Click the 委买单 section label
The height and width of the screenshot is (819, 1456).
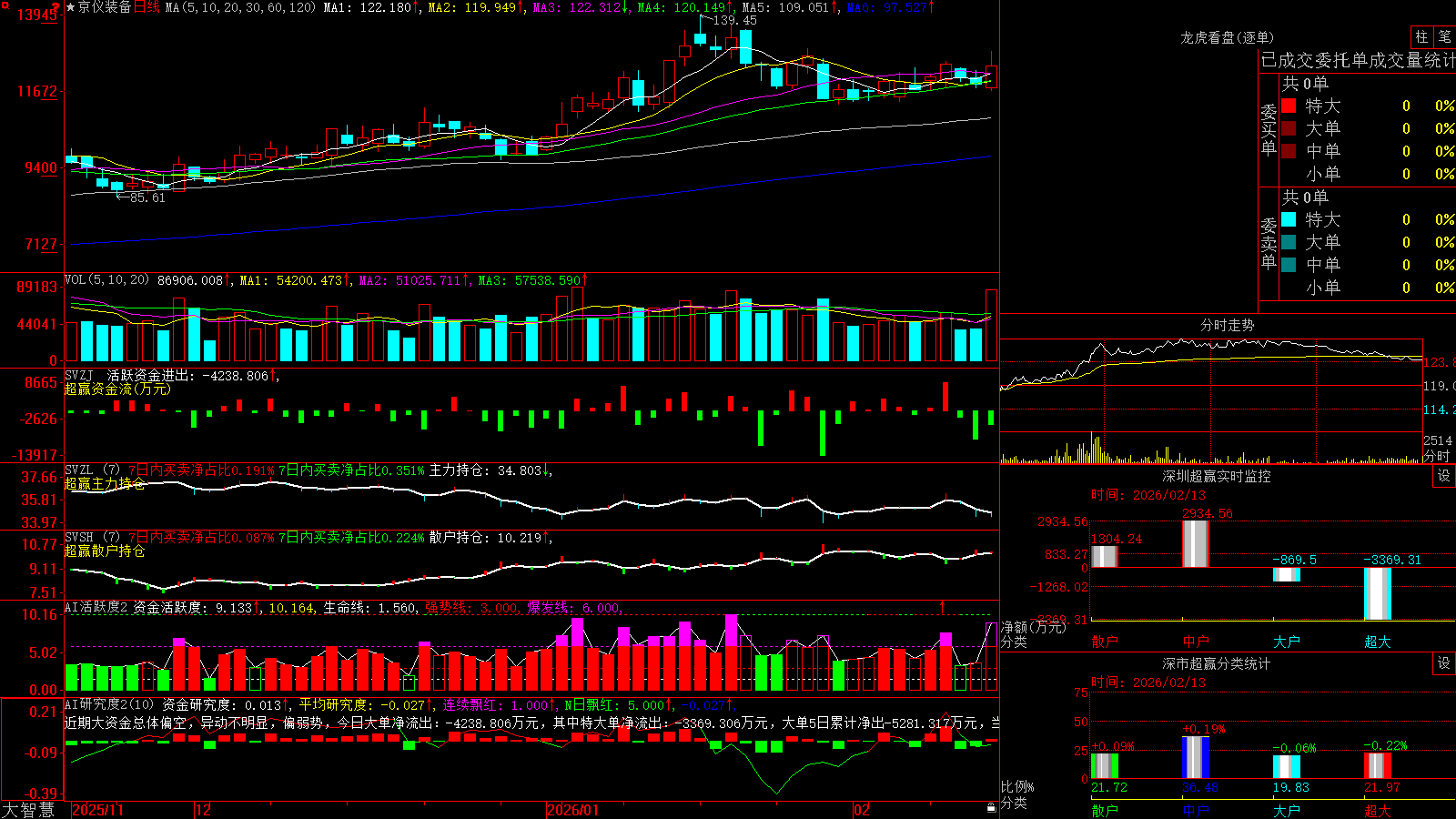coord(1269,129)
